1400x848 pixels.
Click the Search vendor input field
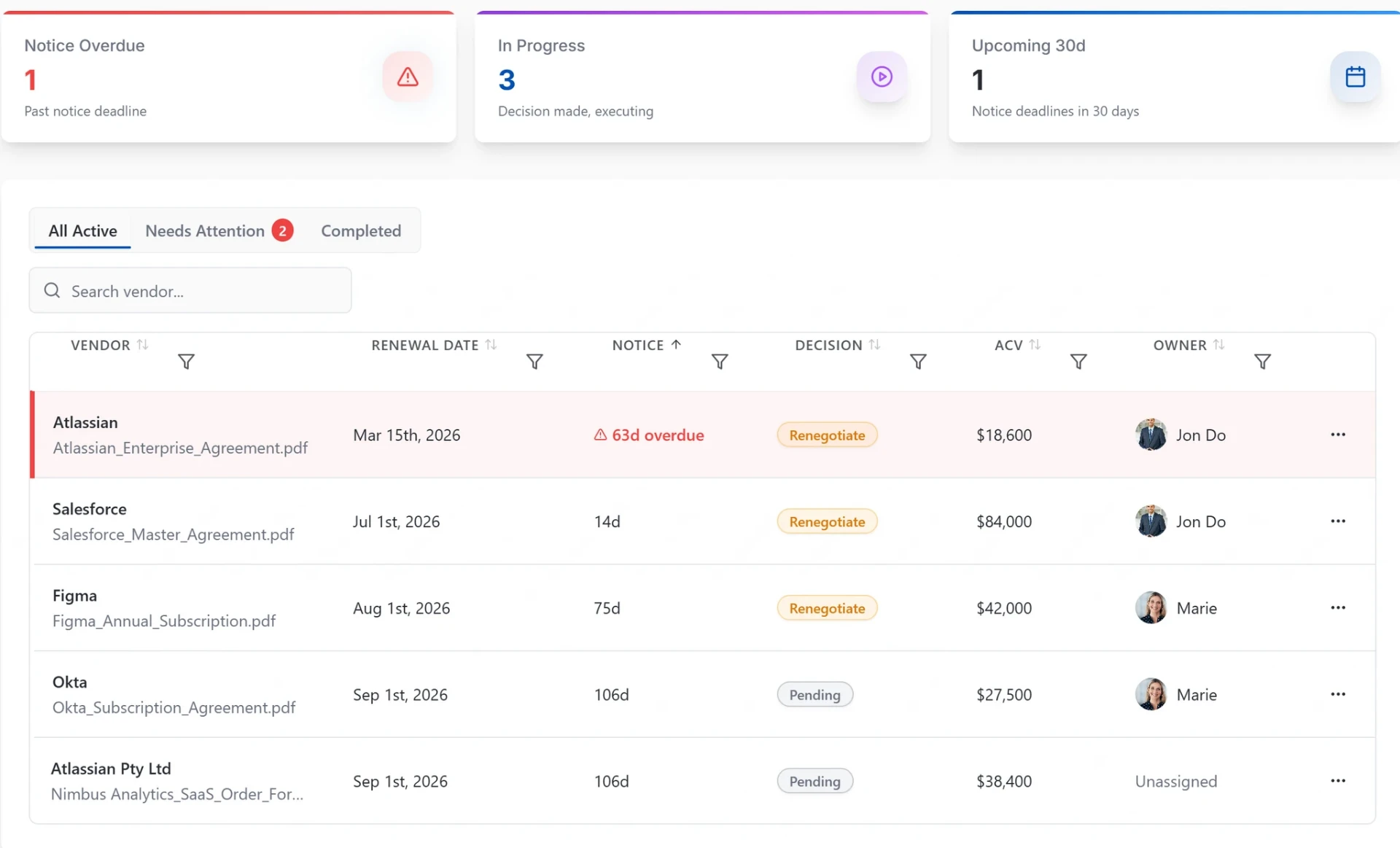tap(190, 290)
